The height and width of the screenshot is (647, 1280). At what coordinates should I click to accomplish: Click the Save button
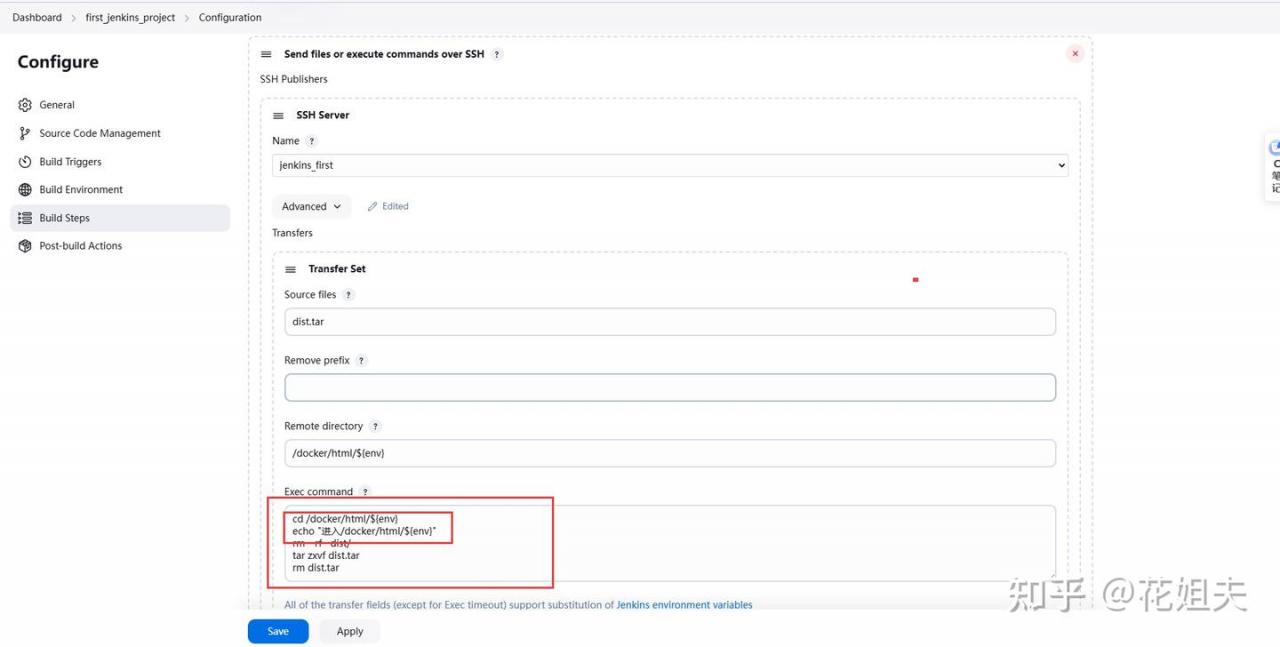[278, 632]
